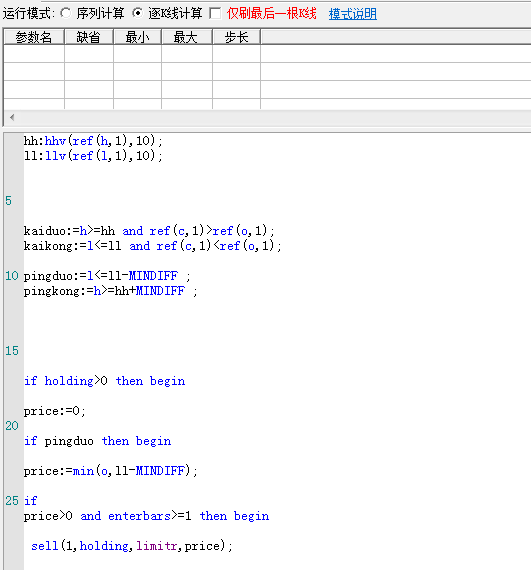Open the 模式说明 link

[x=353, y=14]
